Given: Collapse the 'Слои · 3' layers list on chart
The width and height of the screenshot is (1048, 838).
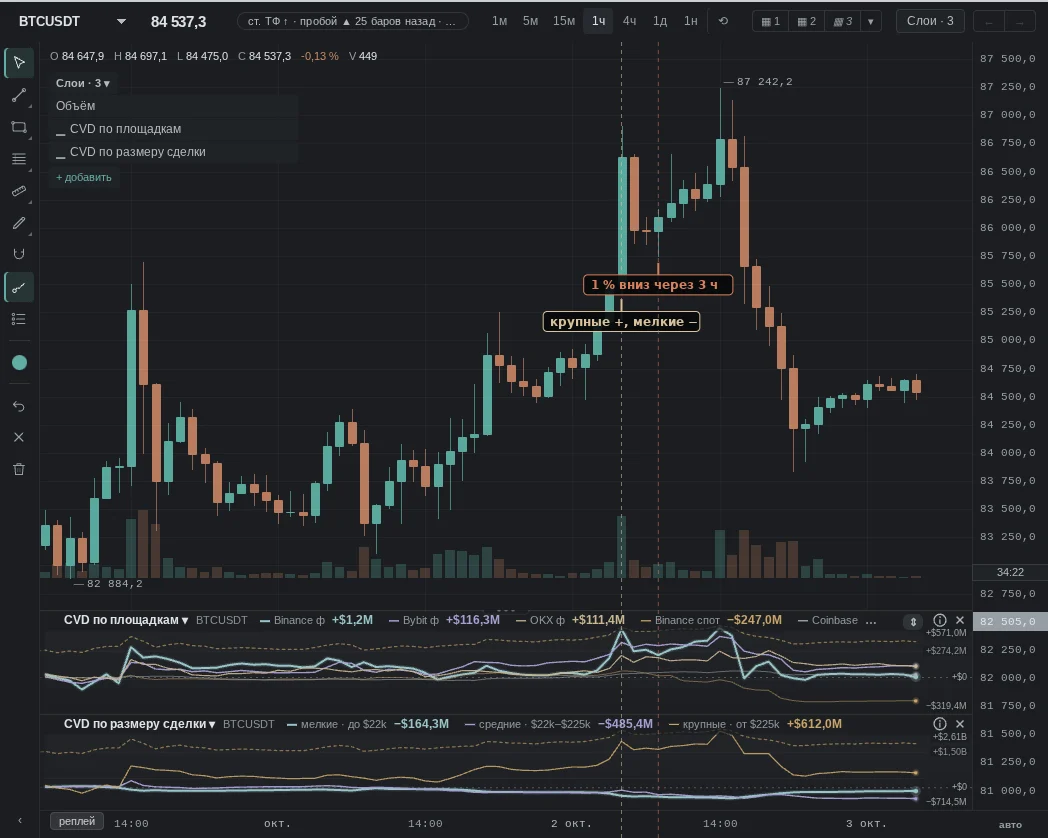Looking at the screenshot, I should point(83,83).
